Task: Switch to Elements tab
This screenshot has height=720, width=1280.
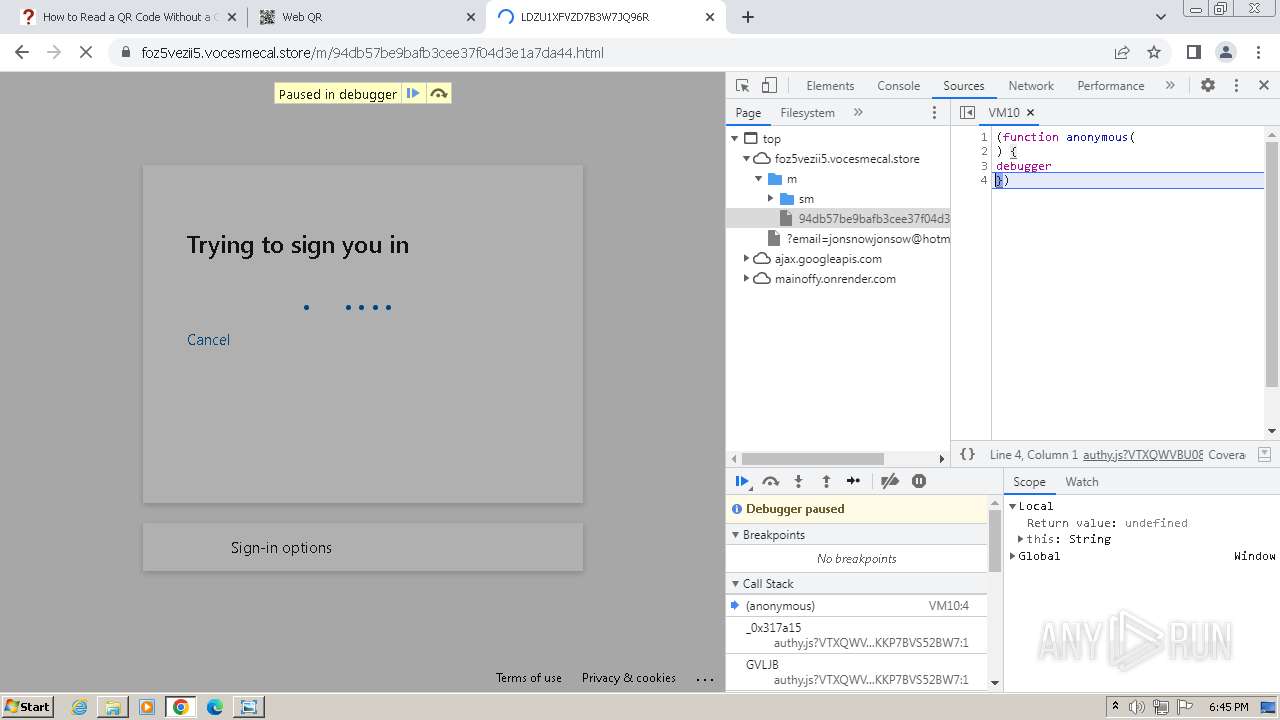Action: coord(830,86)
